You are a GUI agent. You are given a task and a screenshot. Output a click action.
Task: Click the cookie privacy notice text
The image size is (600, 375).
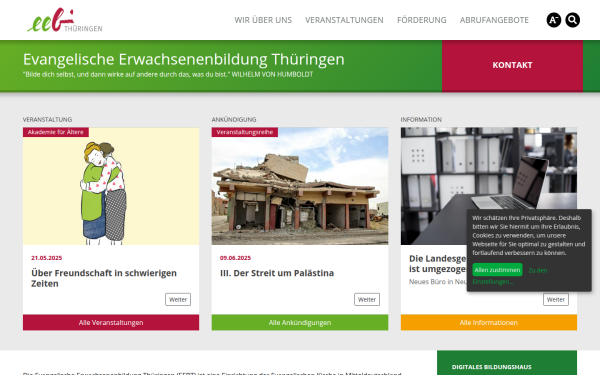[x=528, y=235]
